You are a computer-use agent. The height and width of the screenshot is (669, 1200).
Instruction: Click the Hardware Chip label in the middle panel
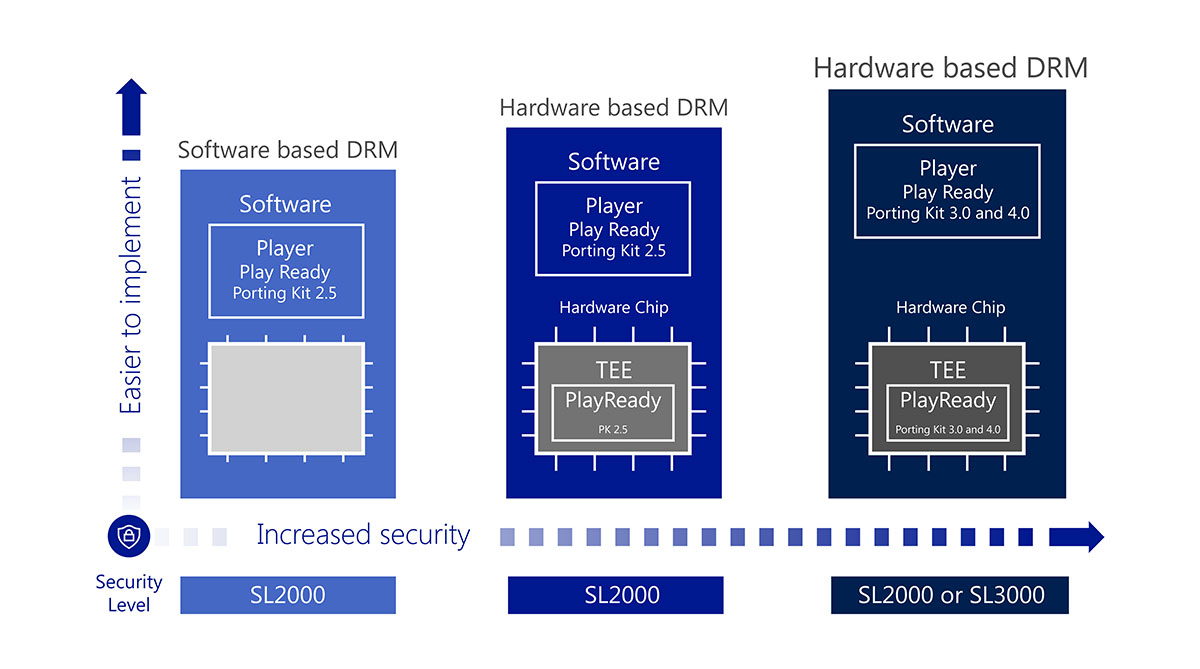(x=613, y=307)
